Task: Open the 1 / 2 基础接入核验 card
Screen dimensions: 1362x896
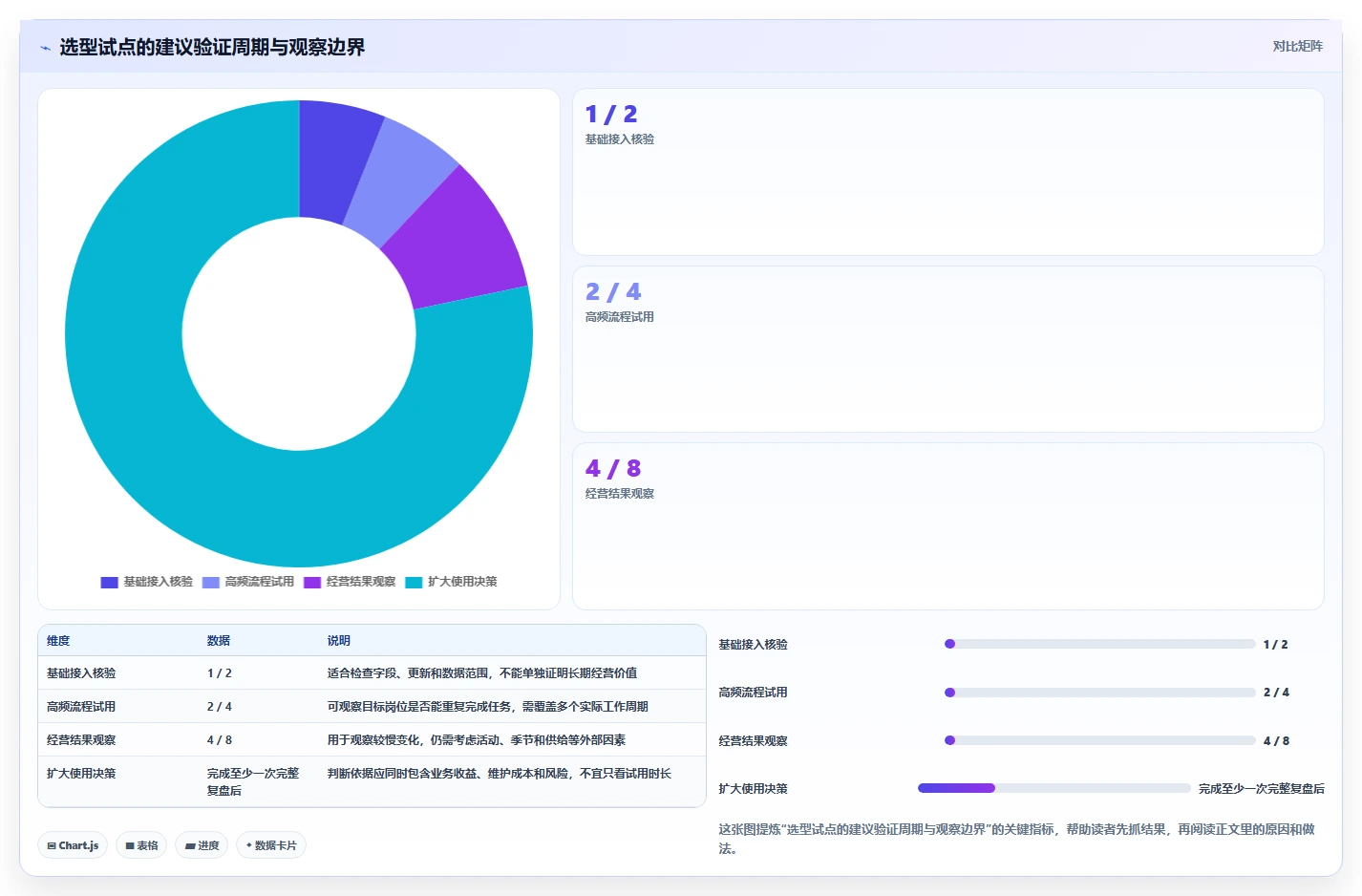Action: click(x=947, y=172)
